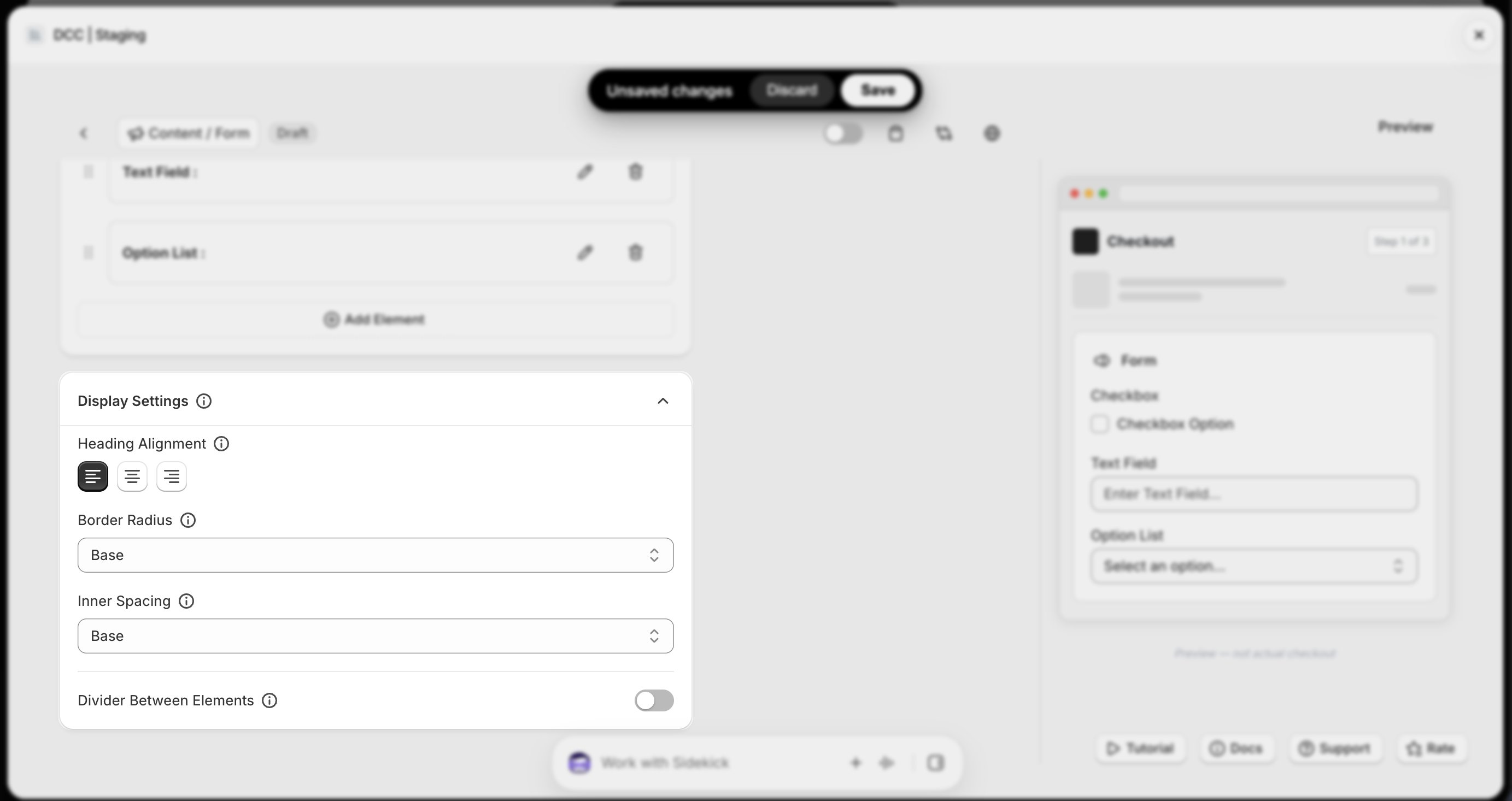
Task: Open the Sidekick side panel icon
Action: pos(936,762)
